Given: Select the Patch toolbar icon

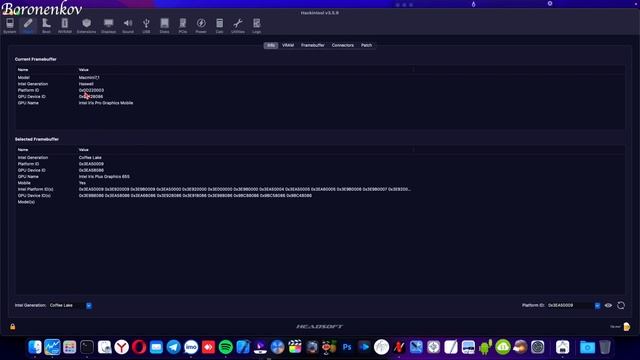Looking at the screenshot, I should coord(28,25).
